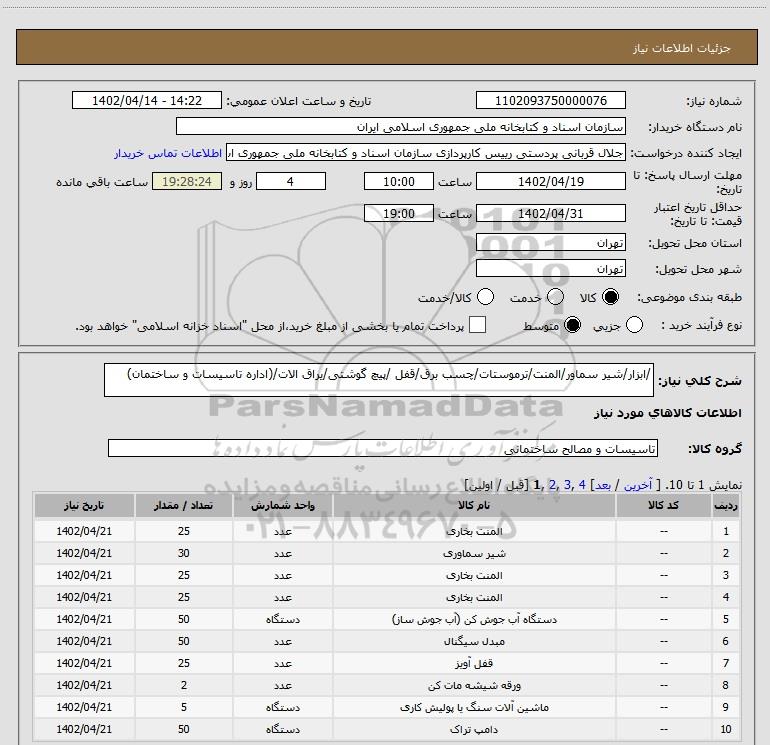
Task: Click the price validity date 1402/04/31 field
Action: pyautogui.click(x=550, y=214)
